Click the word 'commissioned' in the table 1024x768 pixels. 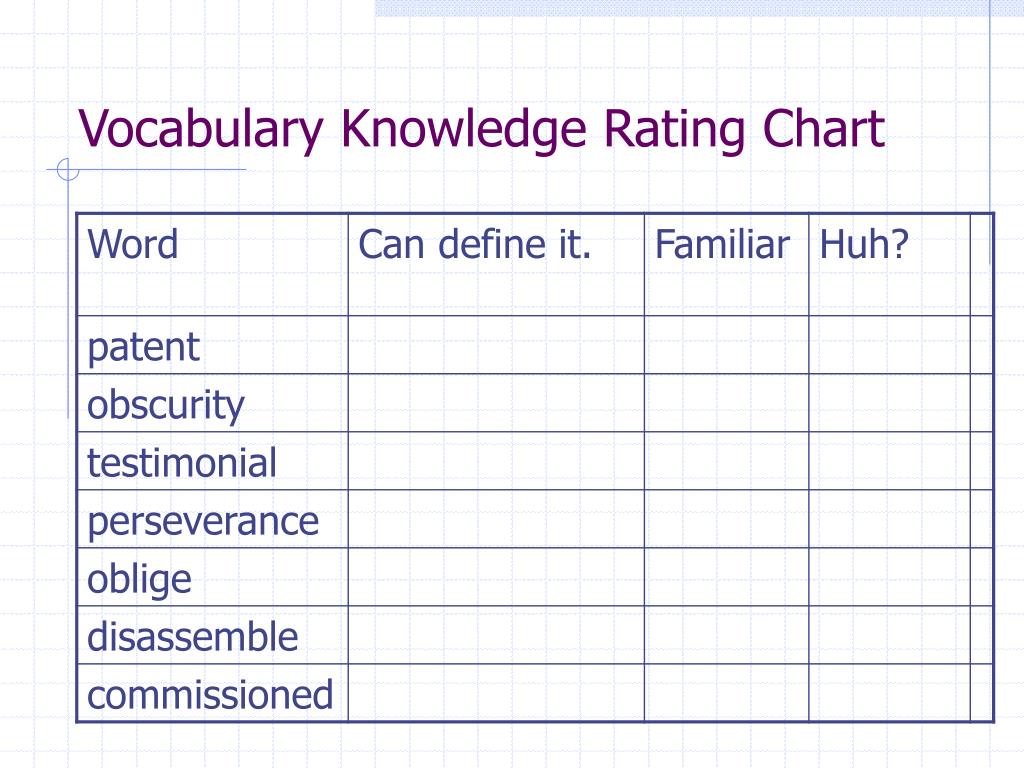[210, 694]
